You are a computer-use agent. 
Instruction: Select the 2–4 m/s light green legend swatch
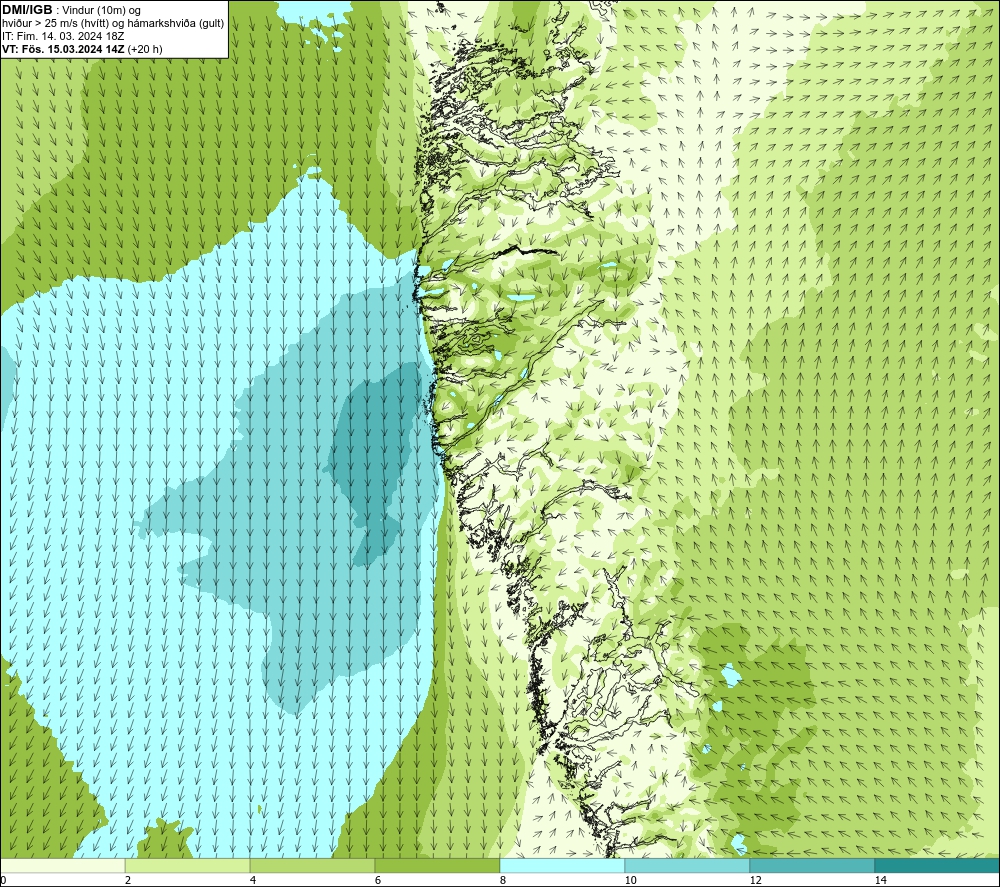[x=188, y=865]
